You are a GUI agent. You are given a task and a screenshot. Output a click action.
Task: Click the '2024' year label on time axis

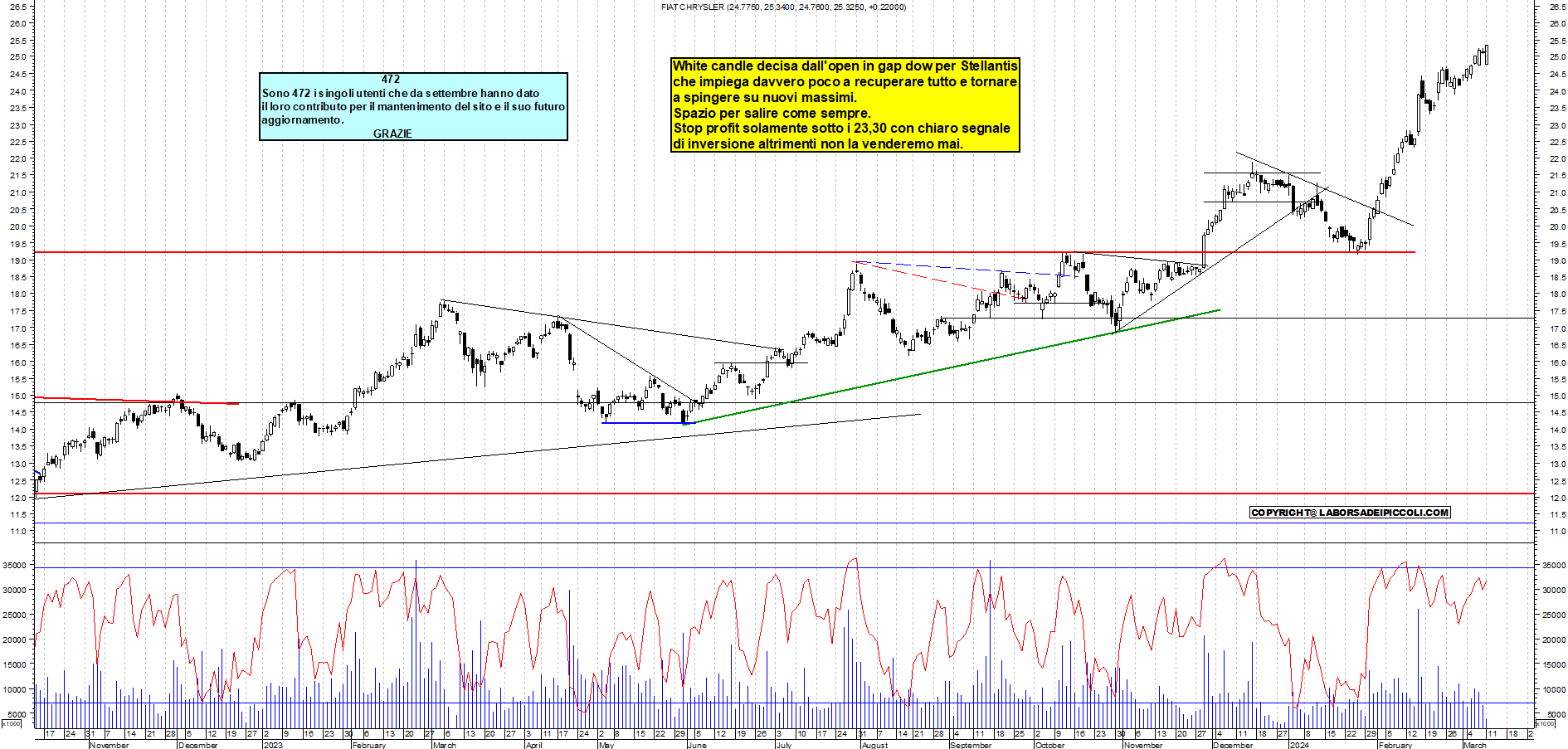(x=1299, y=745)
